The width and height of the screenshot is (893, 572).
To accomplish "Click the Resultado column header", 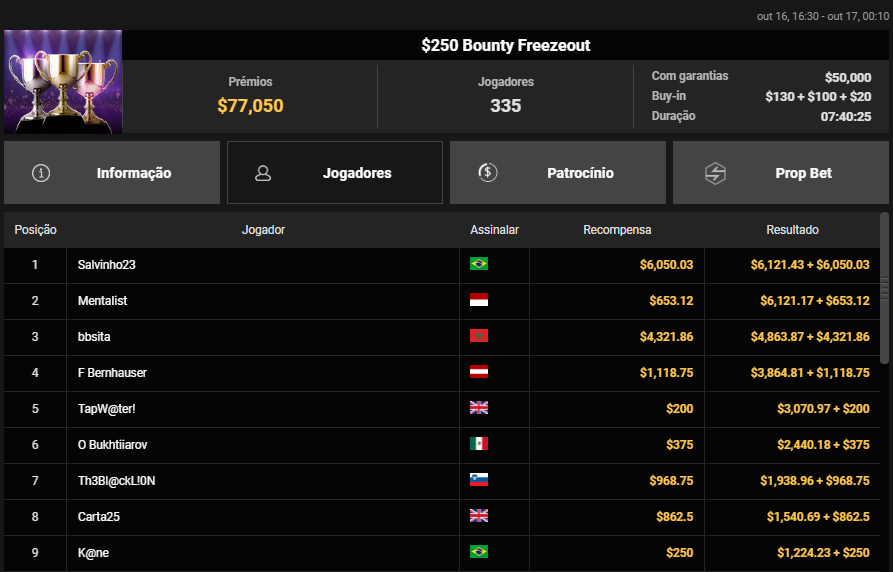I will click(792, 230).
